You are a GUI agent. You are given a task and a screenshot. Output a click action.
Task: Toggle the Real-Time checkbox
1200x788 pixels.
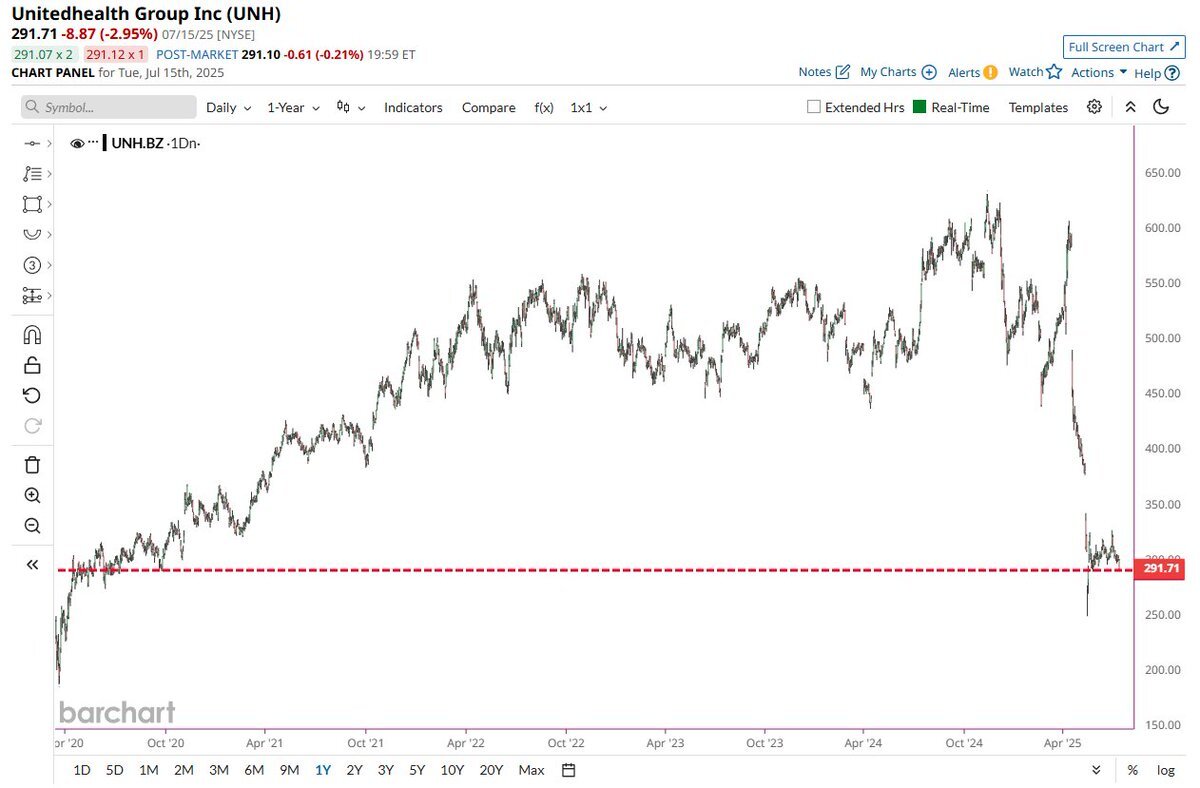[x=920, y=107]
